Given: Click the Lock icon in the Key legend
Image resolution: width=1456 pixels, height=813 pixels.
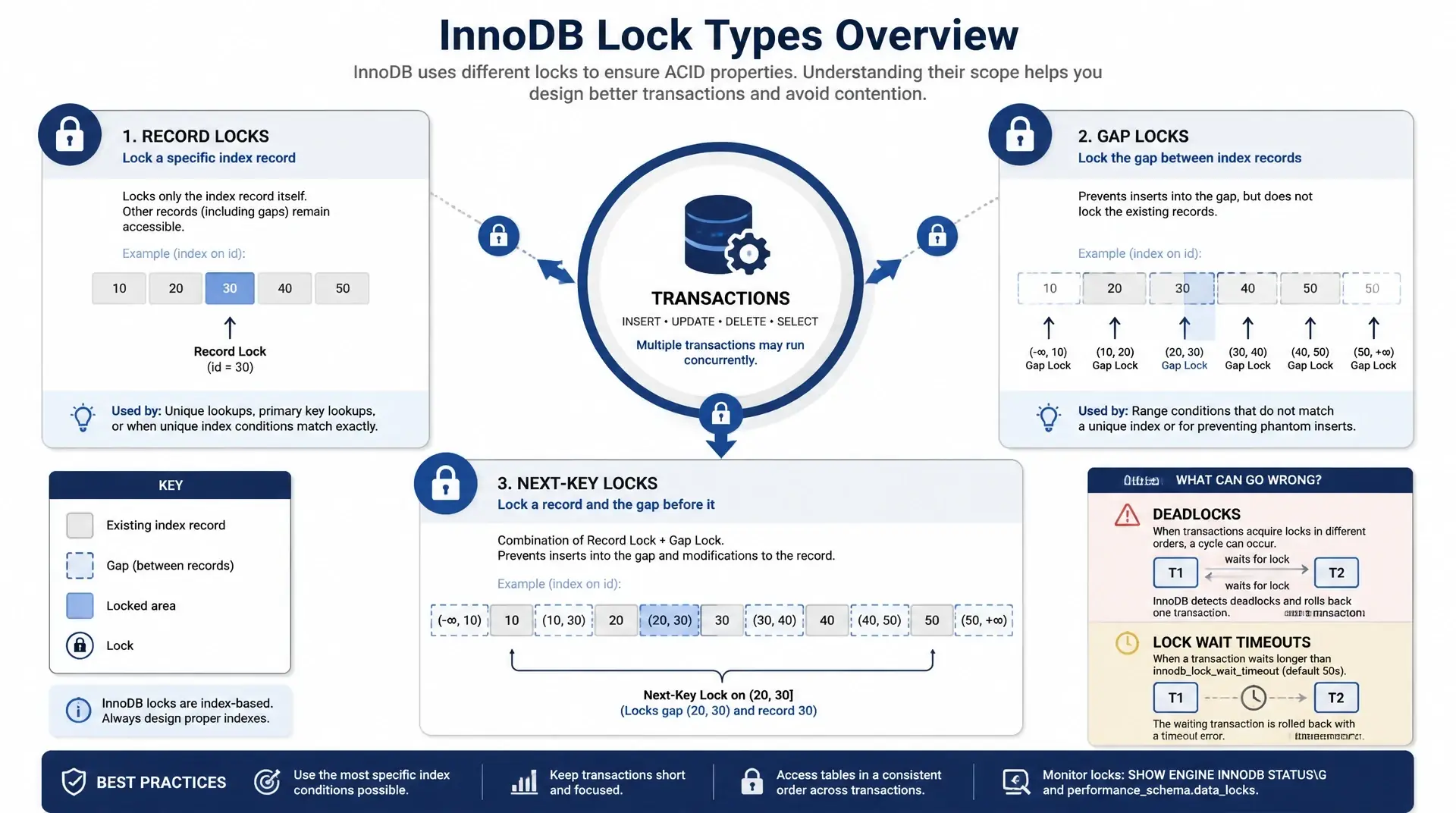Looking at the screenshot, I should 80,645.
